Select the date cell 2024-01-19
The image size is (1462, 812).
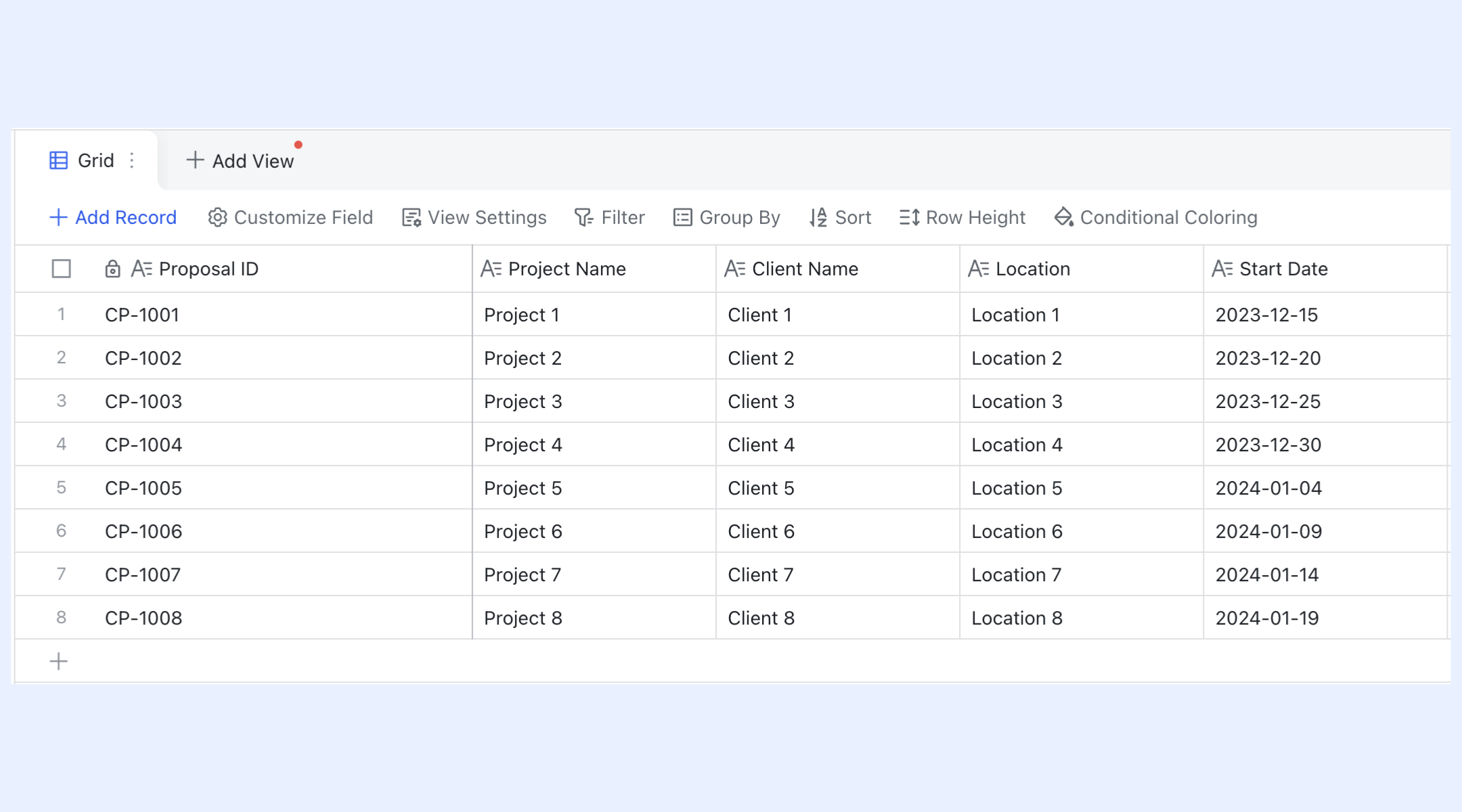pos(1325,618)
